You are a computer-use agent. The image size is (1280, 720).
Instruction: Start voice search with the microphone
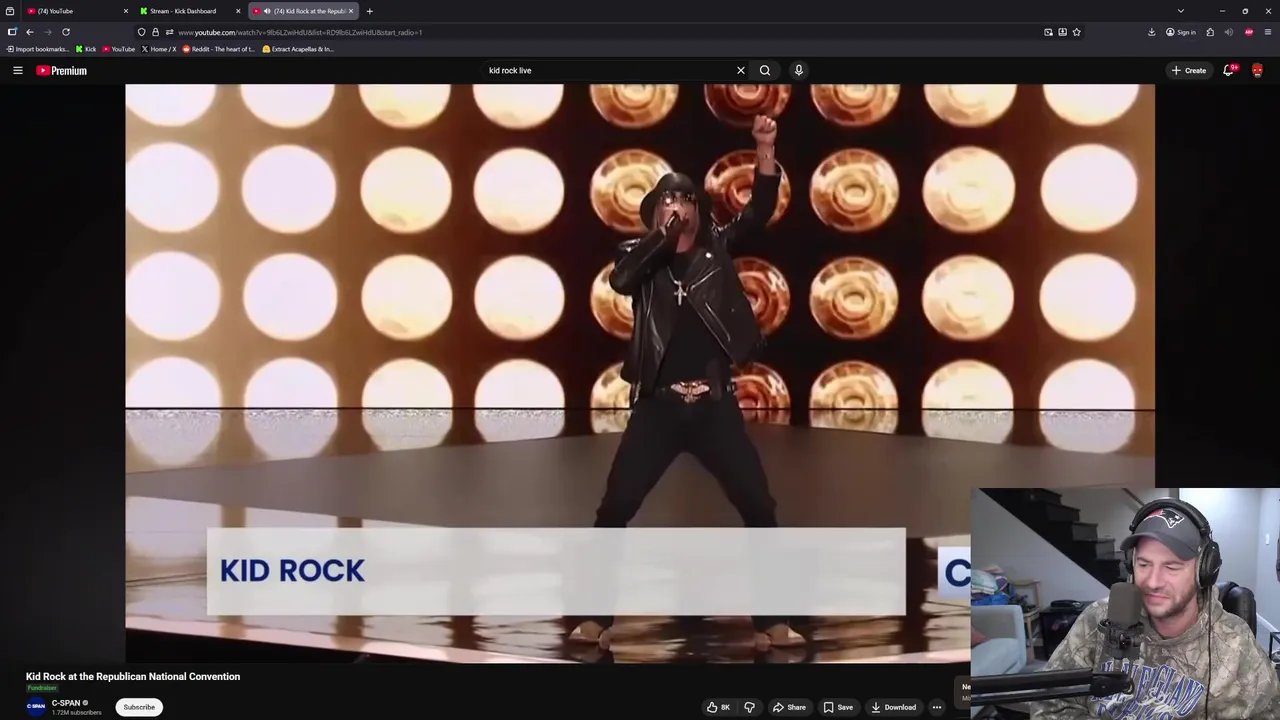798,70
